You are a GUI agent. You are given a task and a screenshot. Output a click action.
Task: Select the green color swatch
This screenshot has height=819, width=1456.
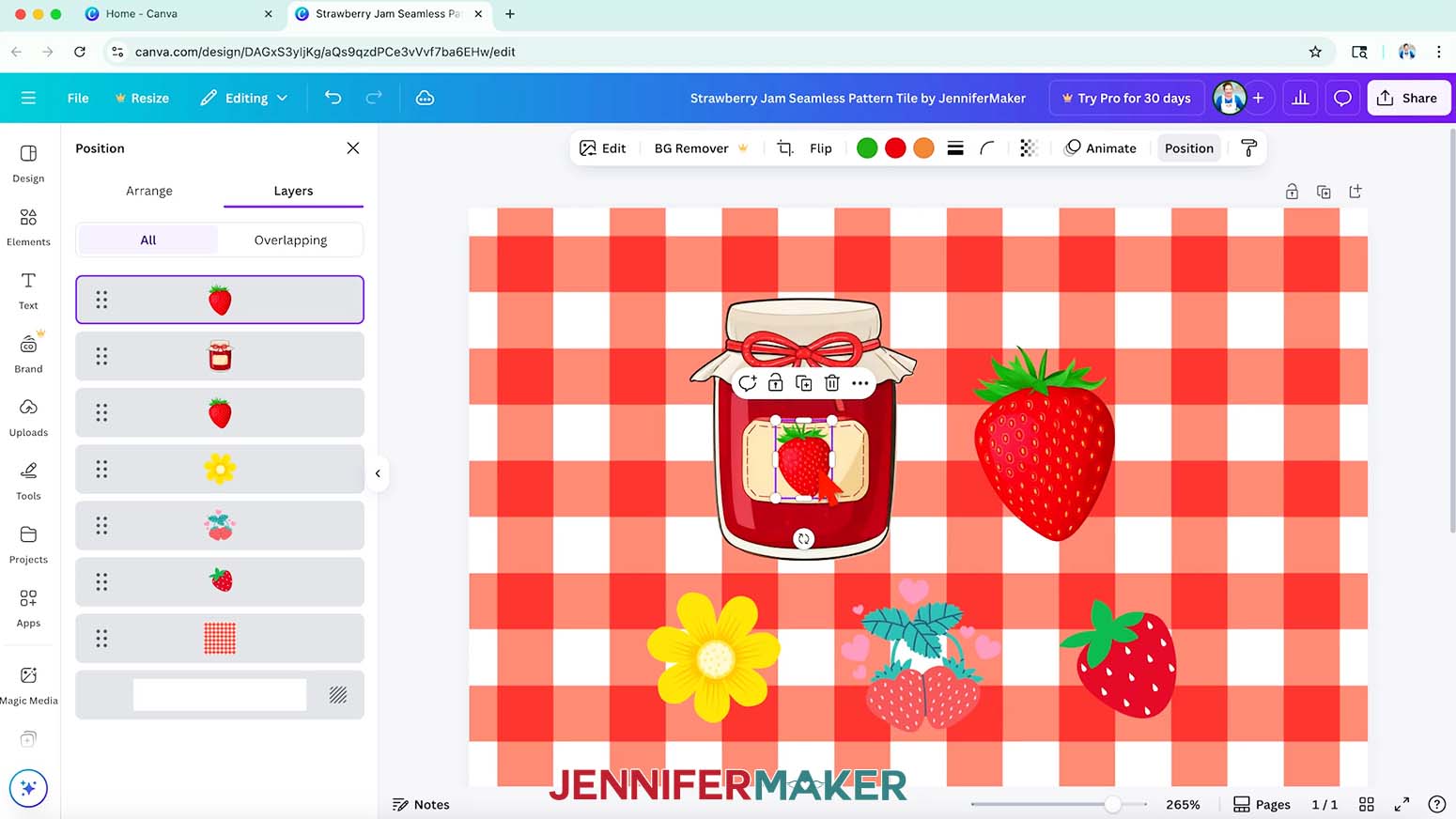(867, 148)
